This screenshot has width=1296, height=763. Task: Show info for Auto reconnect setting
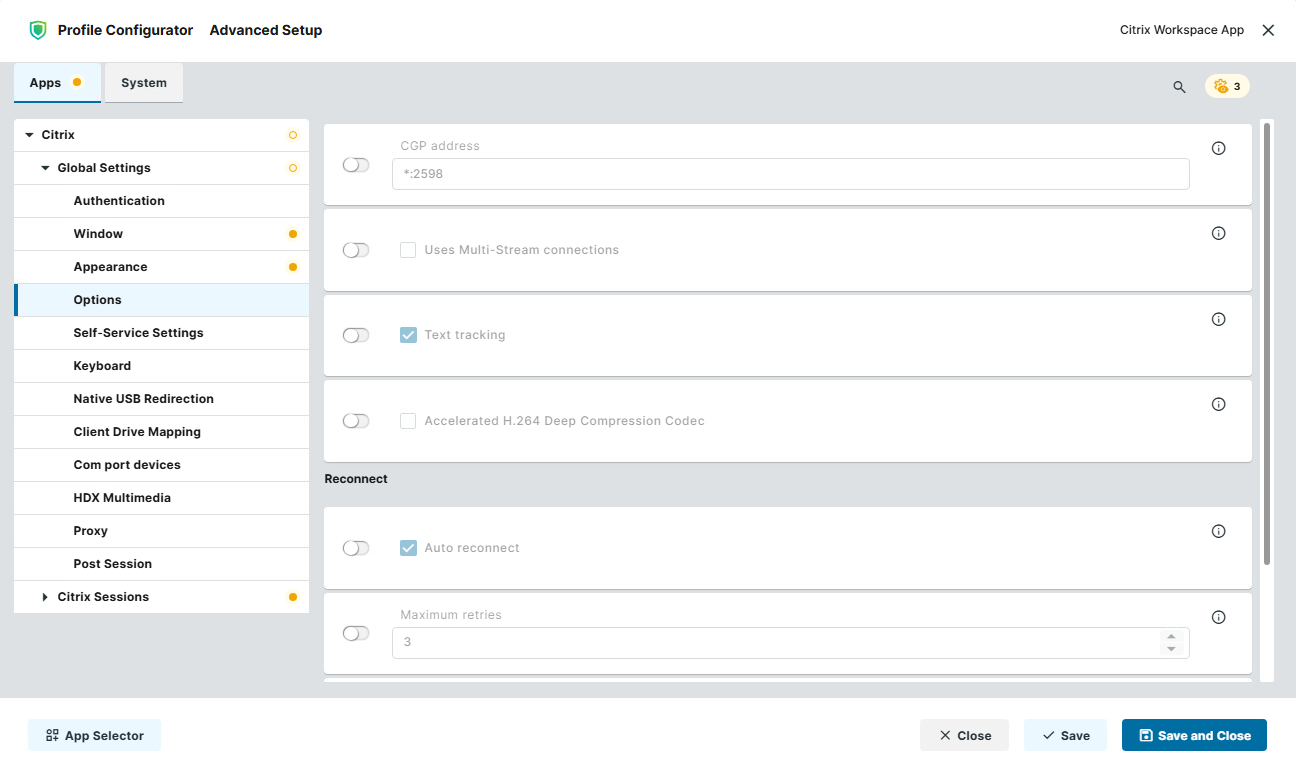pos(1218,531)
